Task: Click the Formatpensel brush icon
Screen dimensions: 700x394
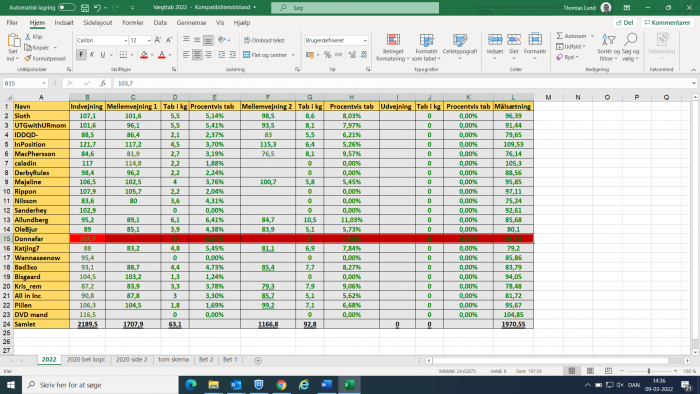Action: pos(28,58)
